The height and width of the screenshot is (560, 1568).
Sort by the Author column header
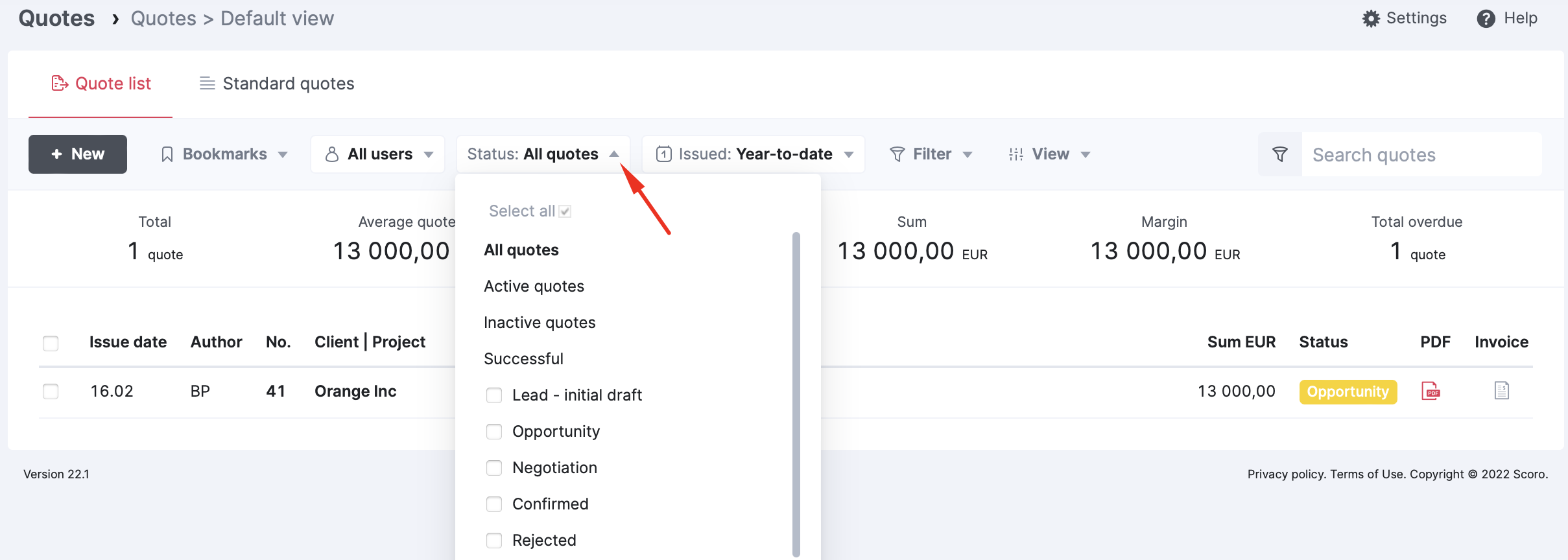[x=217, y=342]
